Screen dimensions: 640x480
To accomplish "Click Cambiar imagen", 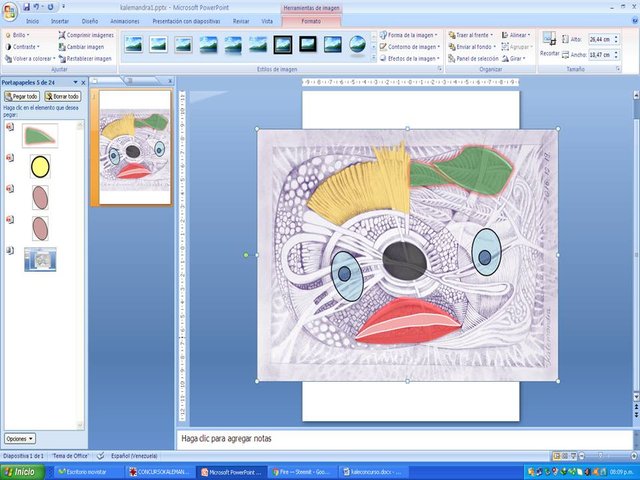I will click(x=81, y=47).
